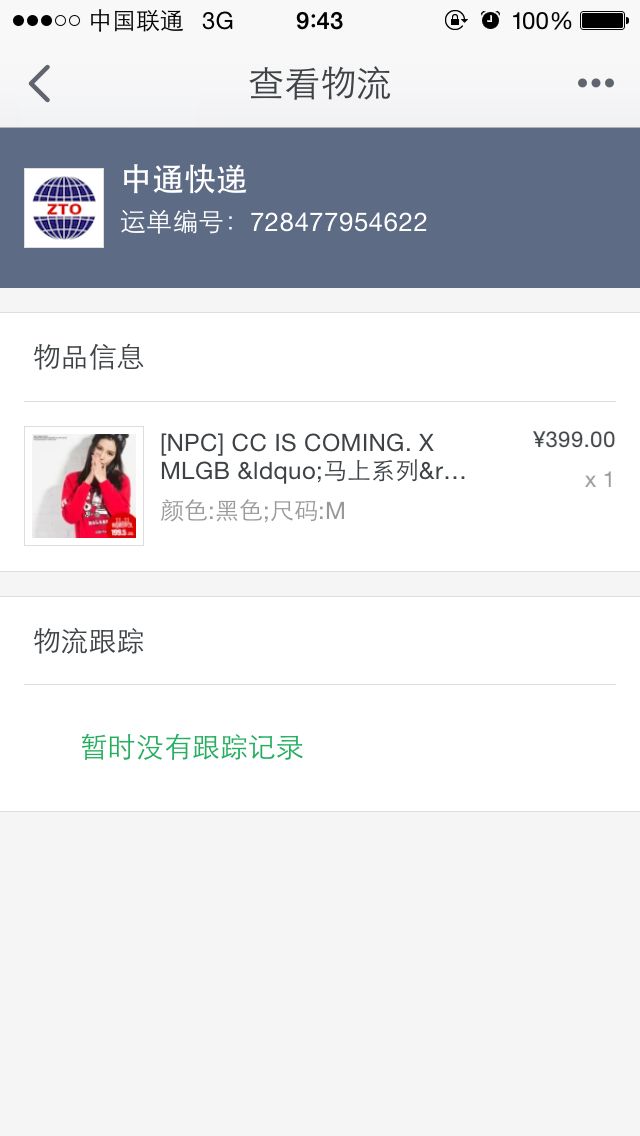
Task: Tap the 中国联通 carrier label
Action: [x=136, y=20]
